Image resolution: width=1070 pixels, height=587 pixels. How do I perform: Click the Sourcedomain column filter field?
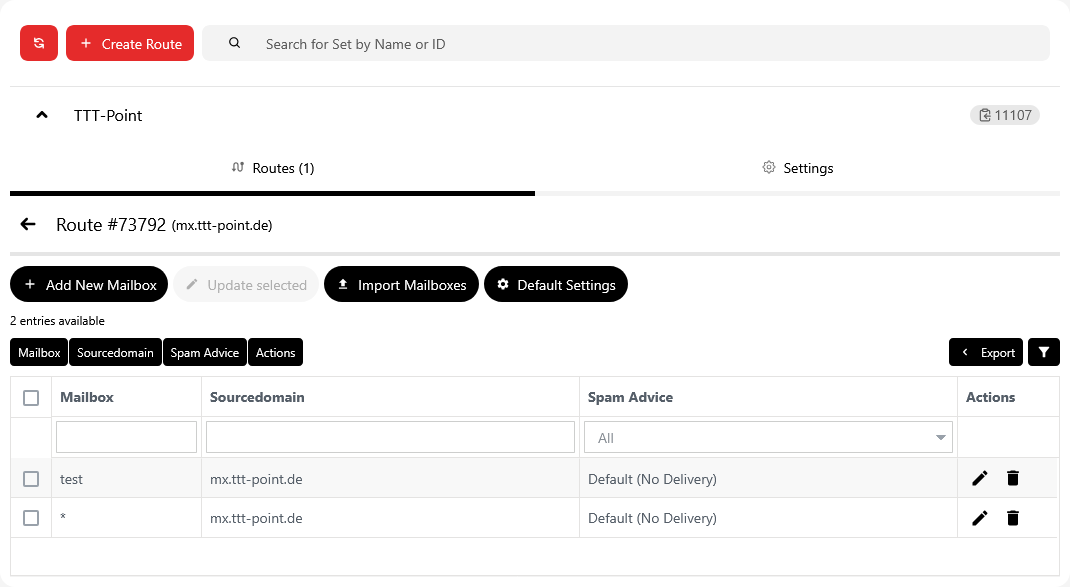(x=390, y=437)
